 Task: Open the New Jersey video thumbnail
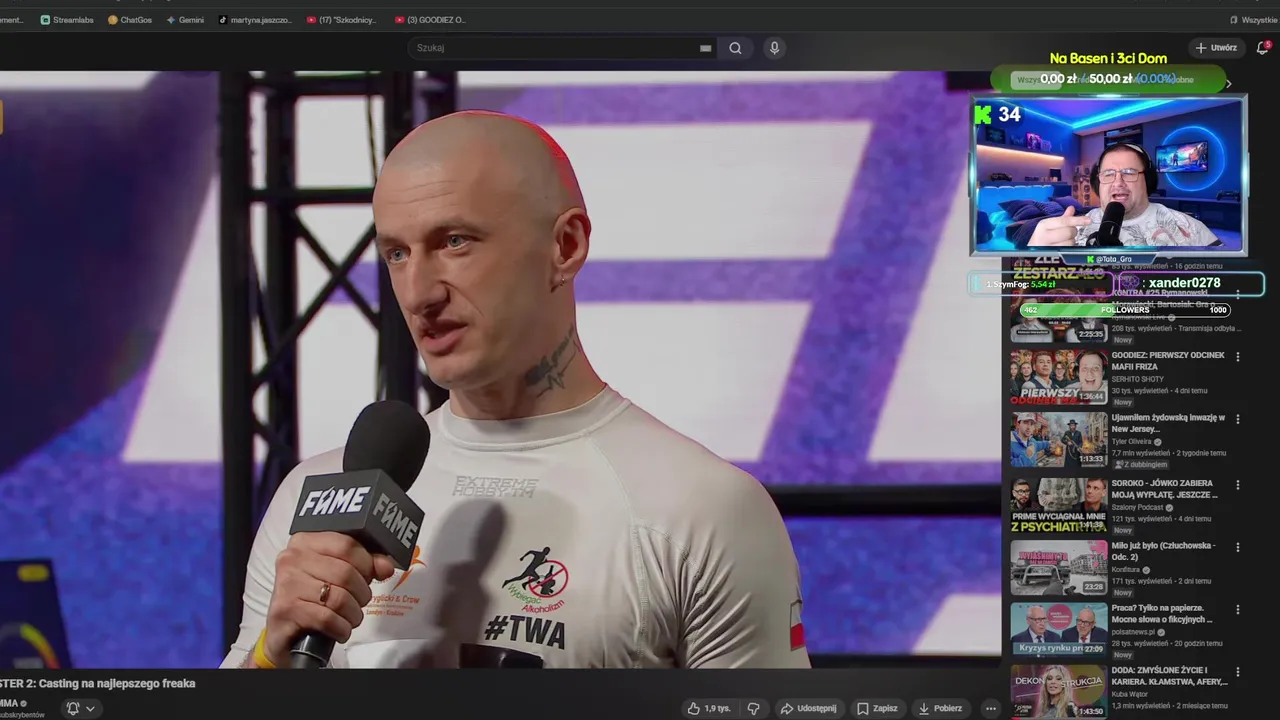coord(1059,440)
